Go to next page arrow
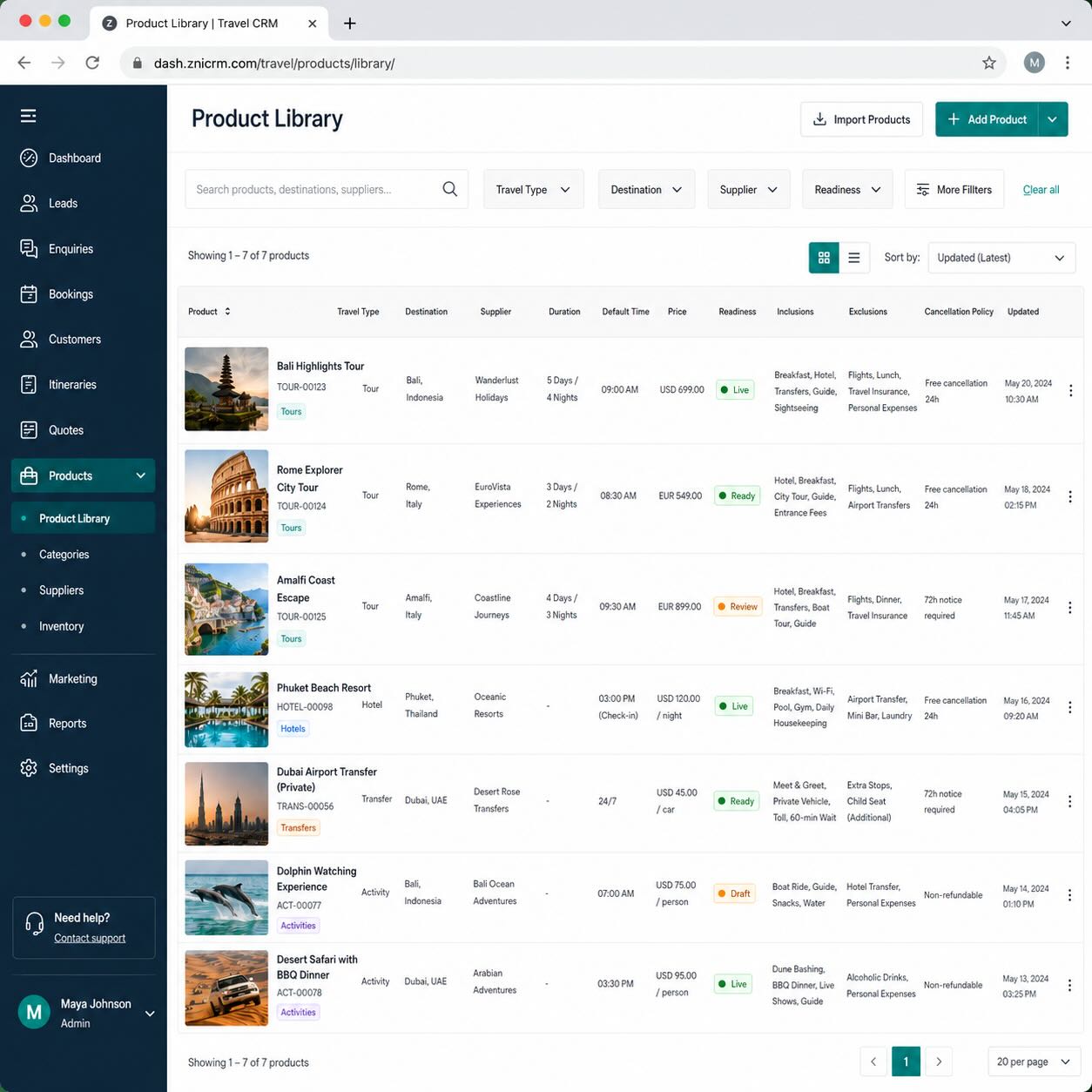Image resolution: width=1092 pixels, height=1092 pixels. click(x=939, y=1062)
